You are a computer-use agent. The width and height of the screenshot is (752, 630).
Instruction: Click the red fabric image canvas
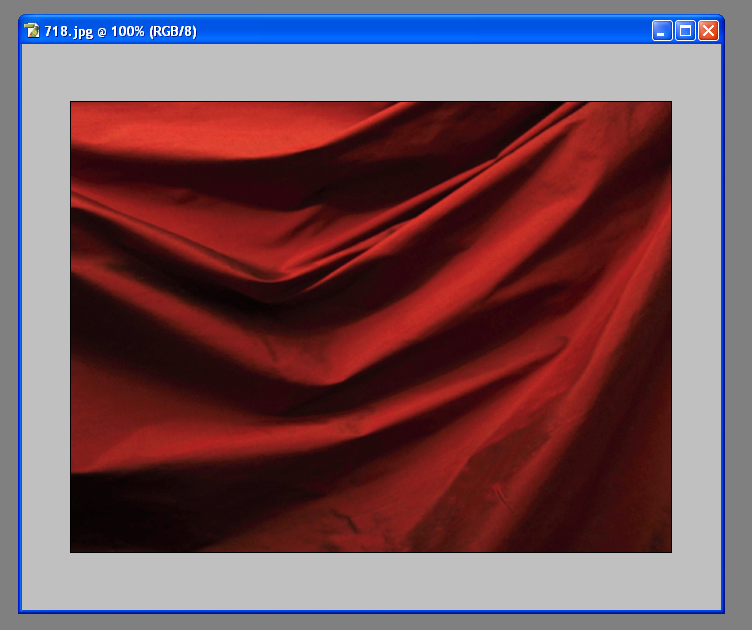pyautogui.click(x=371, y=327)
